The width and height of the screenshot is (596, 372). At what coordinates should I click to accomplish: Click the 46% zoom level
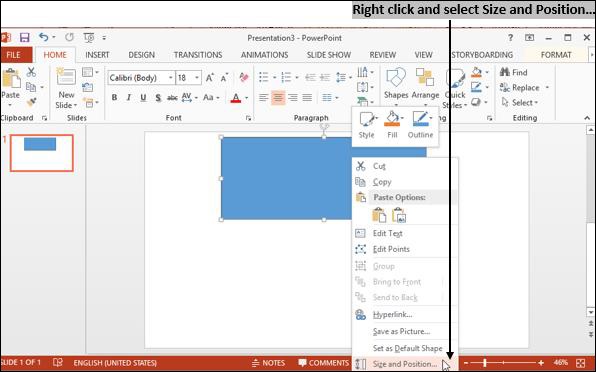[561, 363]
